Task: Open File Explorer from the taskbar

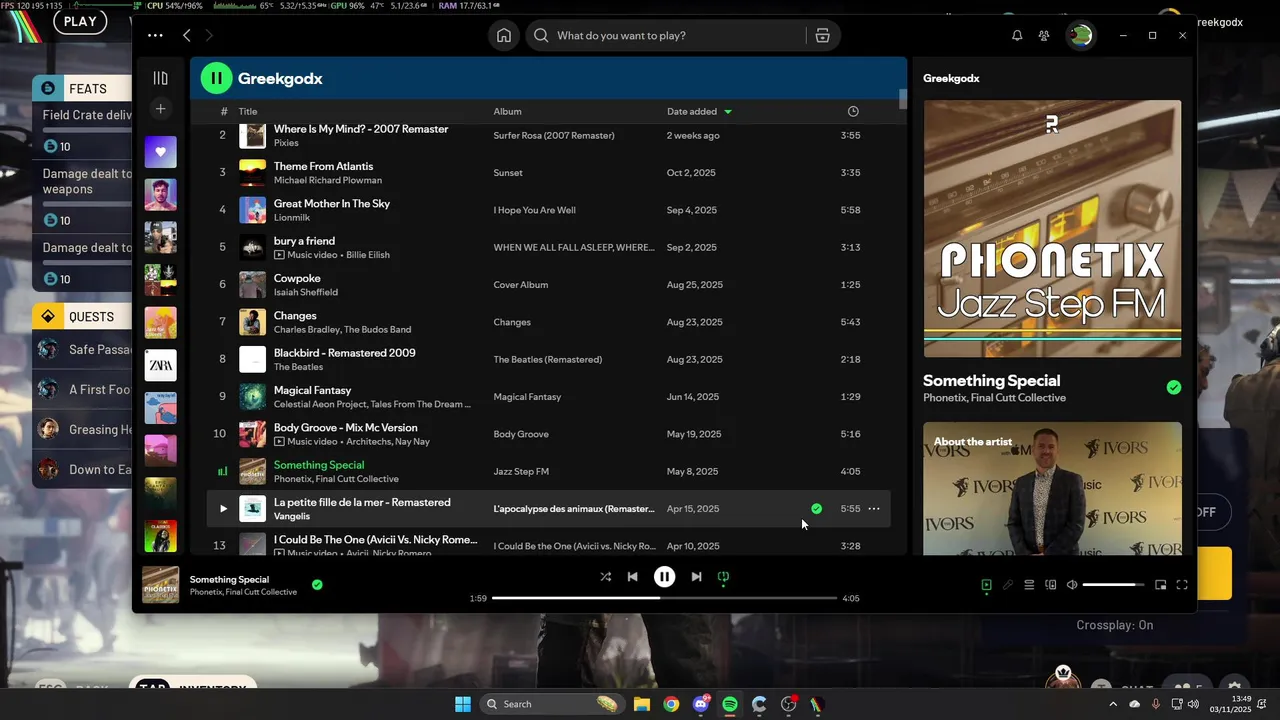Action: tap(642, 704)
